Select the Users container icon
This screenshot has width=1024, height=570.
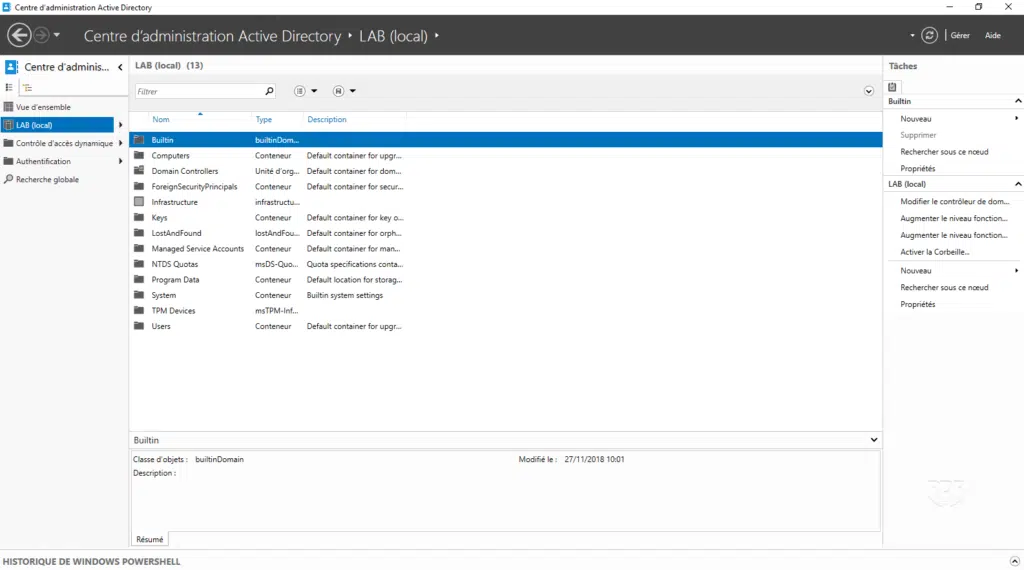[139, 326]
